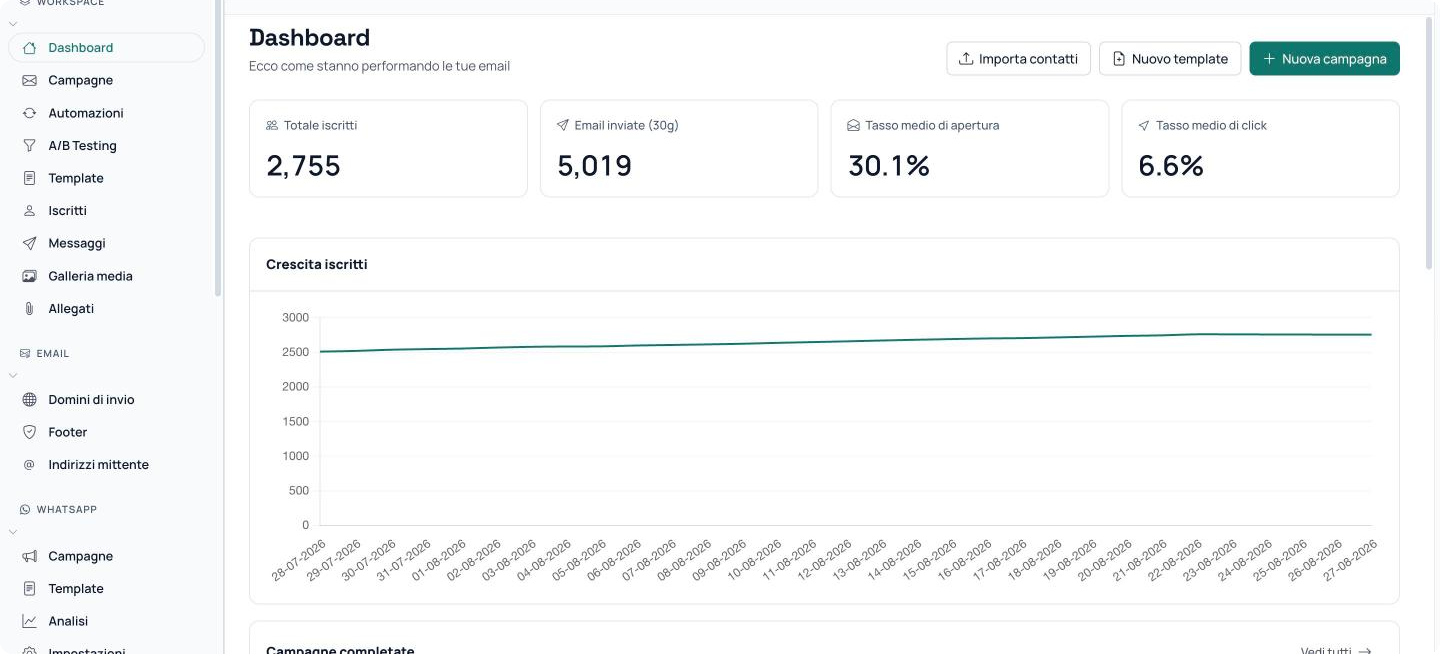Click the Importa contatti button
1440x654 pixels.
click(1018, 59)
